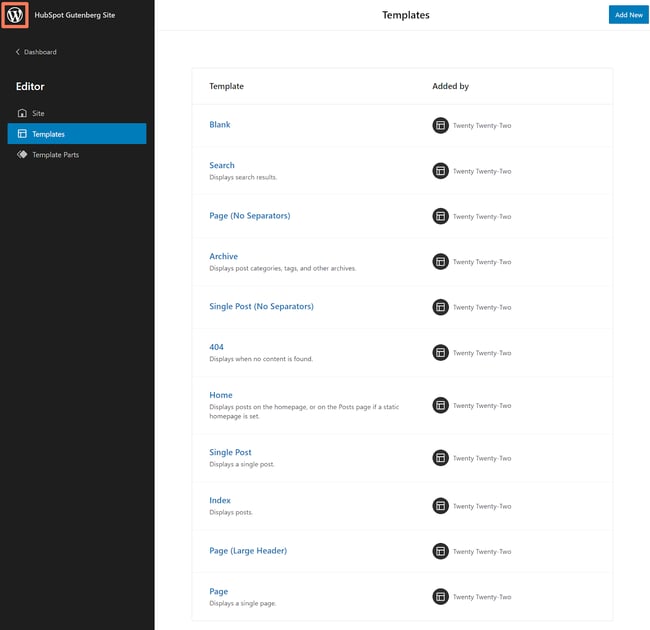Open Template Parts in the sidebar

point(55,155)
